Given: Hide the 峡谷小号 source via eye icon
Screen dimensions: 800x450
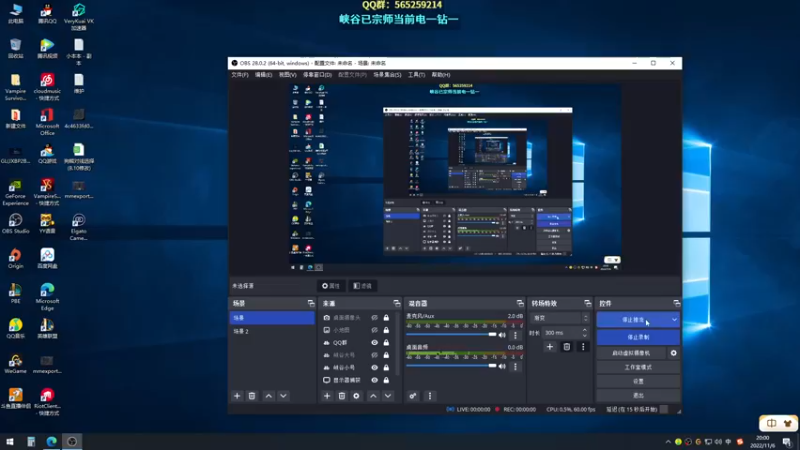Looking at the screenshot, I should [x=374, y=367].
